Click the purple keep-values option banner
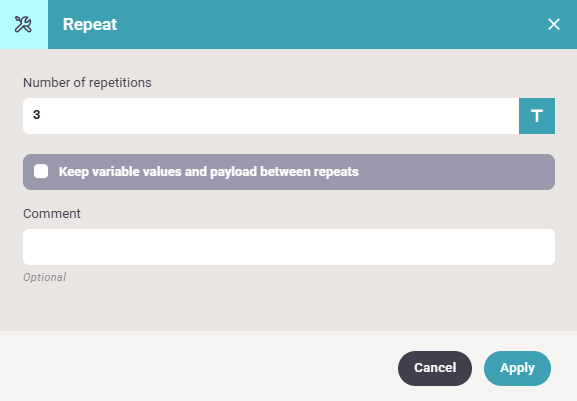The height and width of the screenshot is (401, 577). 289,172
